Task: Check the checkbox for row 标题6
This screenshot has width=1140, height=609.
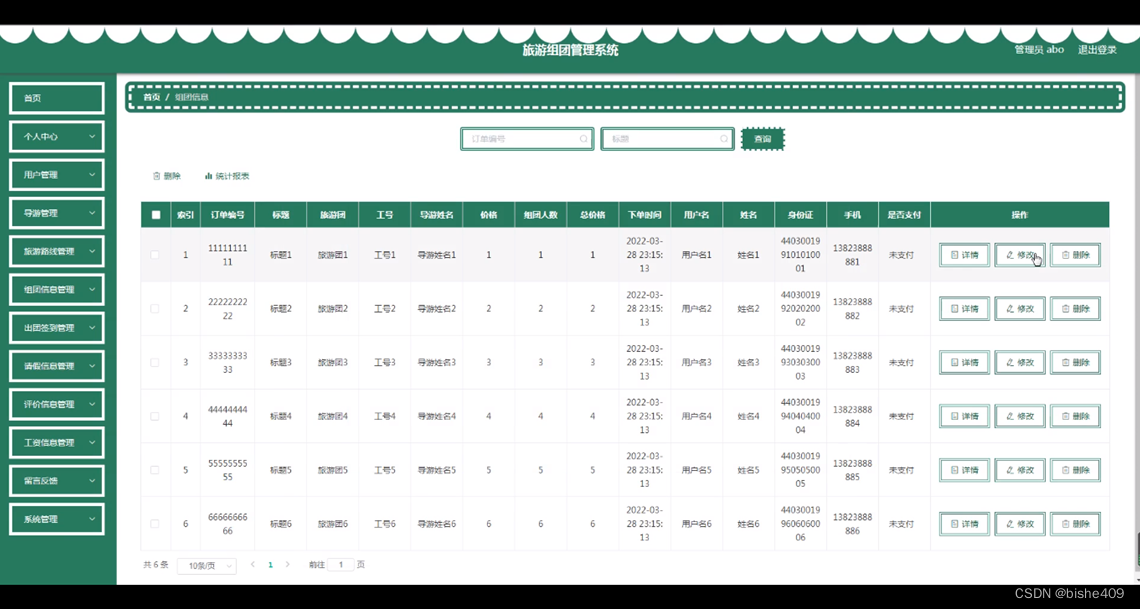Action: click(x=155, y=524)
